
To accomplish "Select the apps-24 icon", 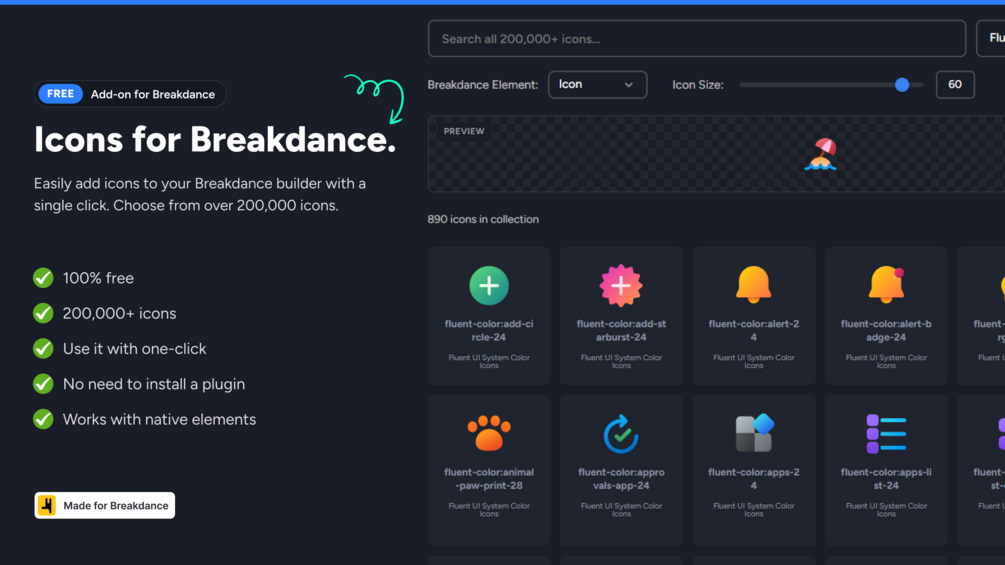I will 754,433.
